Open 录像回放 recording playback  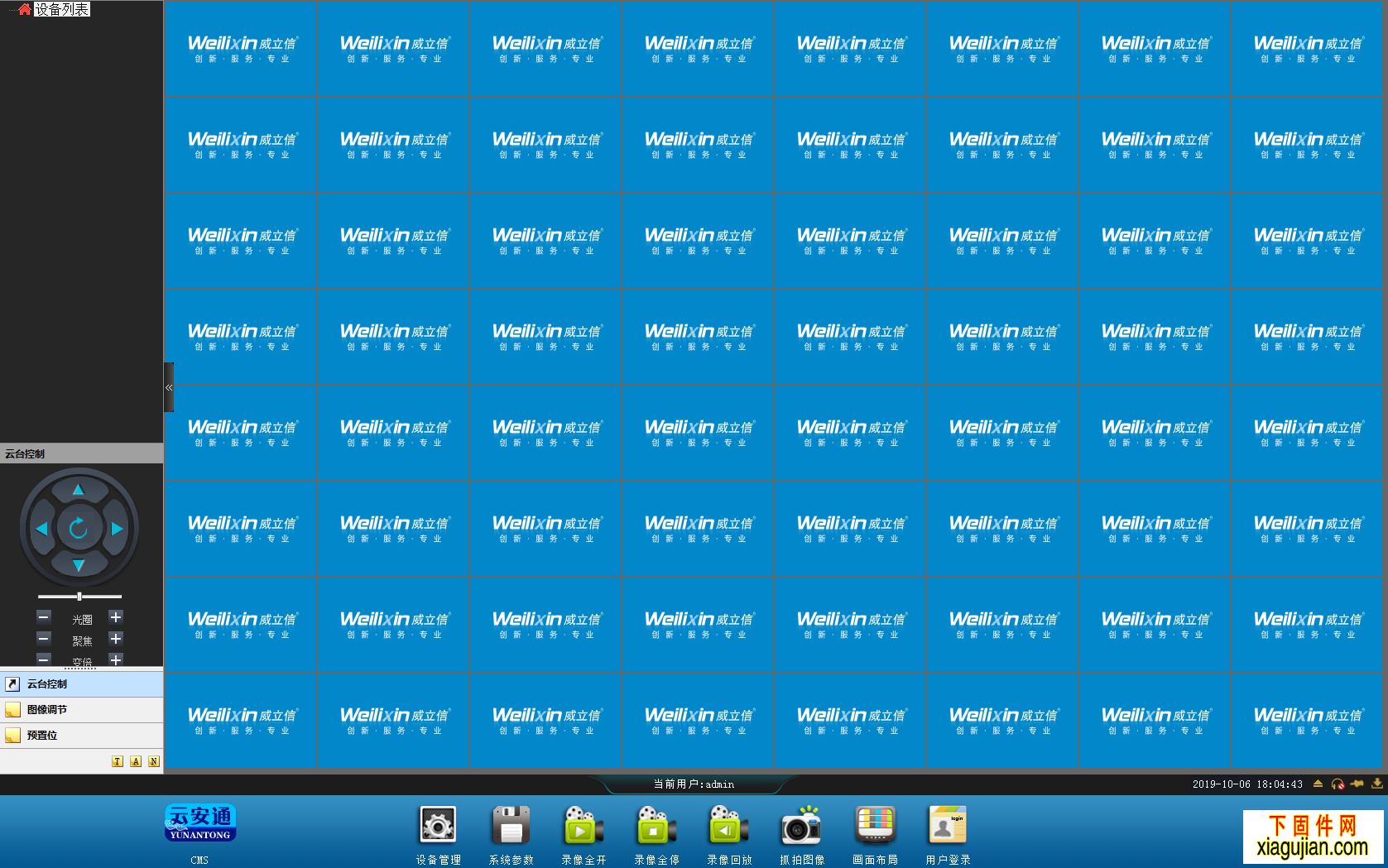729,835
